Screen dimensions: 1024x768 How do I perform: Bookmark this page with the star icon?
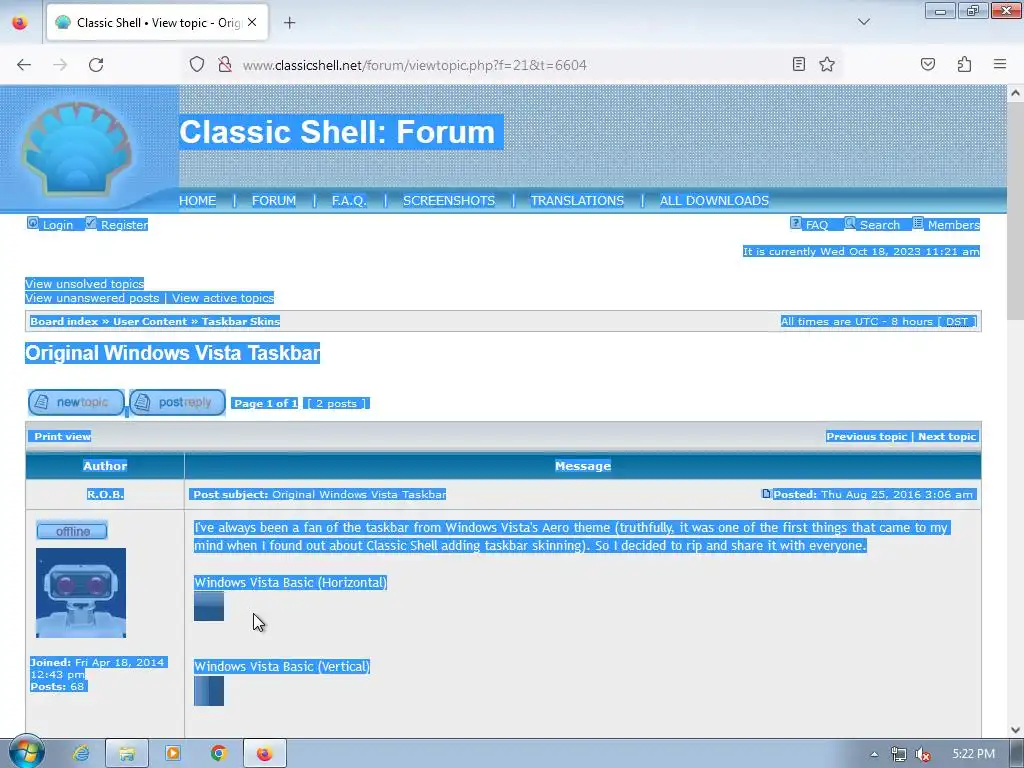pyautogui.click(x=827, y=64)
